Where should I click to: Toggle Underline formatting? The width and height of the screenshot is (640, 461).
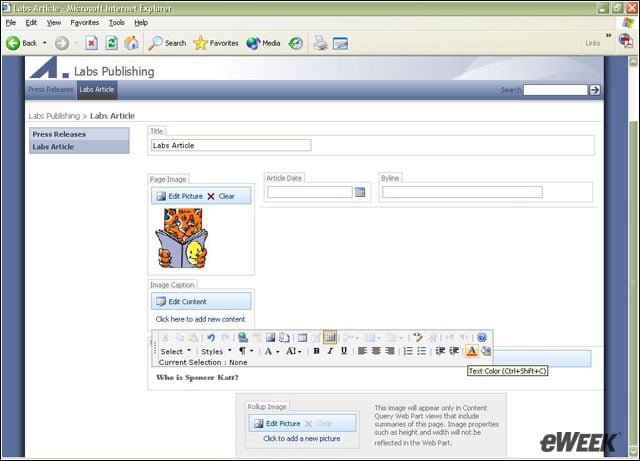coord(344,351)
